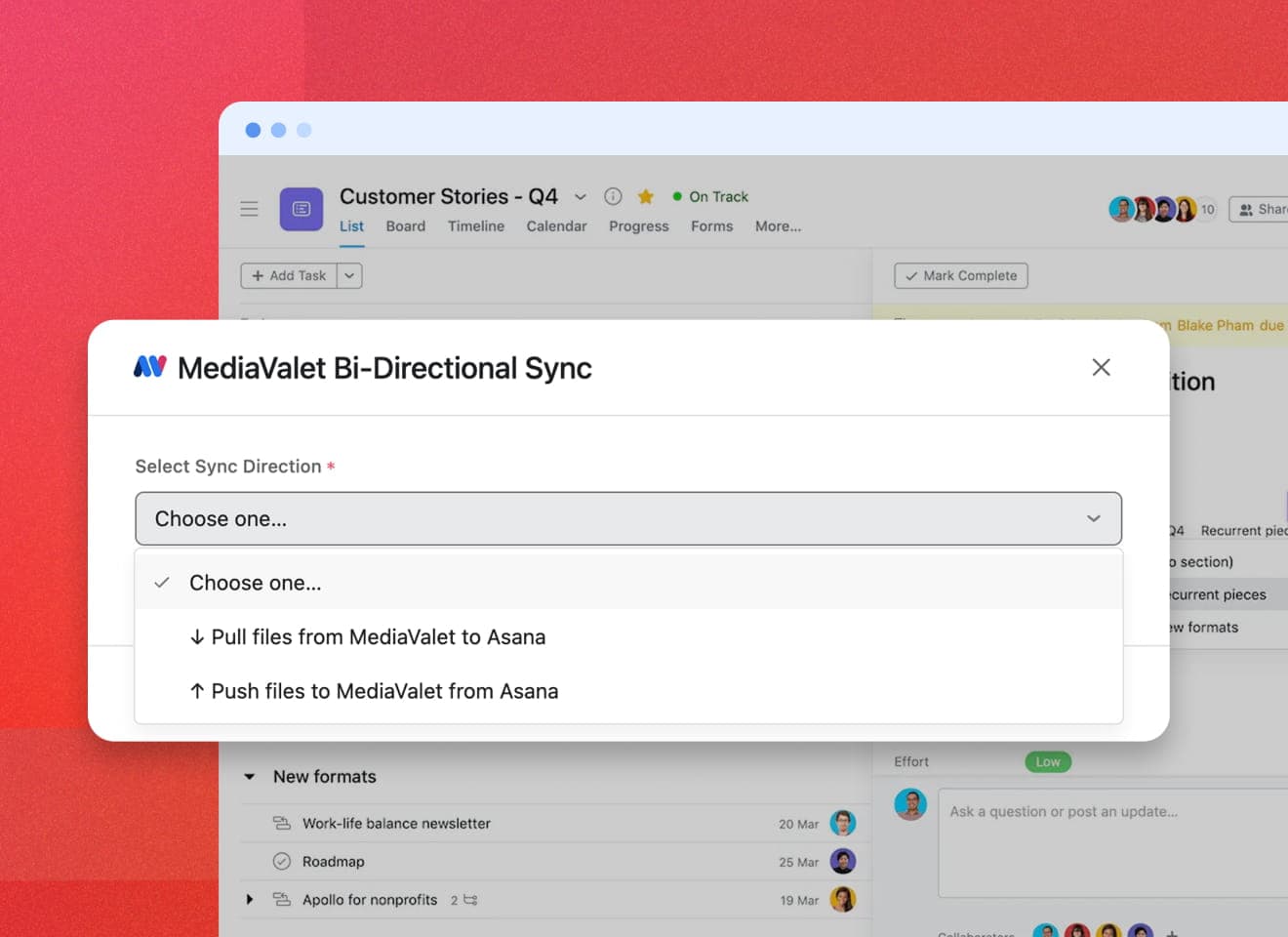Open the 'New formats' section title

(x=325, y=777)
